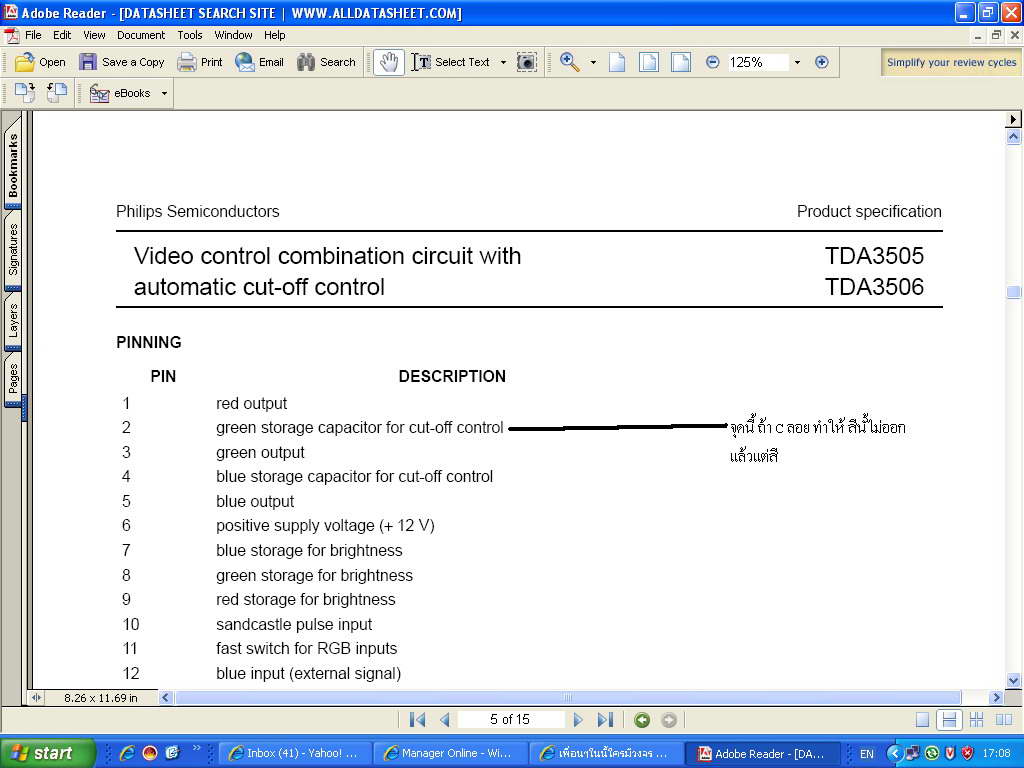The width and height of the screenshot is (1024, 768).
Task: Expand eBooks dropdown arrow
Action: click(x=164, y=93)
